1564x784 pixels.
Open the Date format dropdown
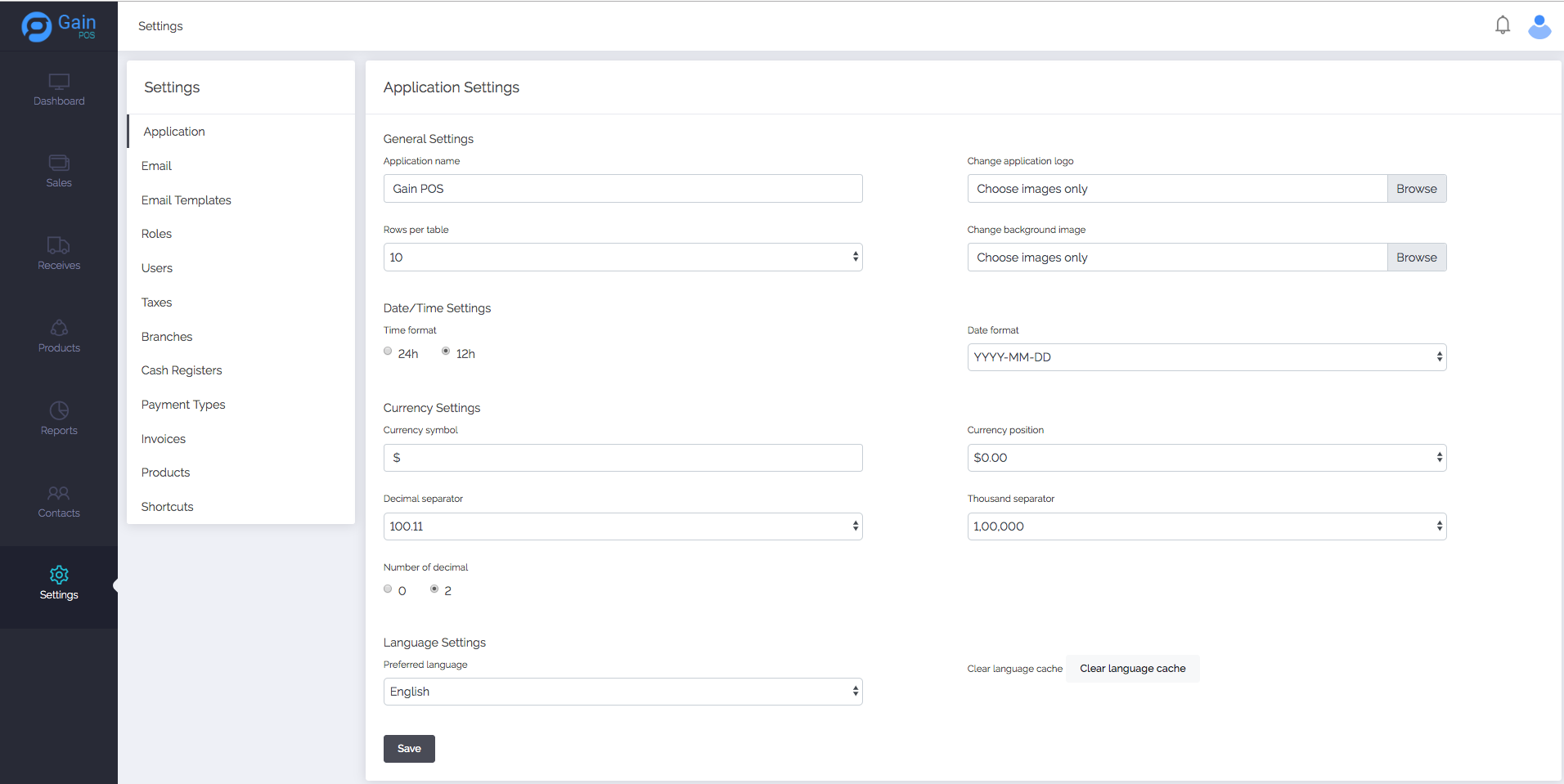[x=1206, y=357]
